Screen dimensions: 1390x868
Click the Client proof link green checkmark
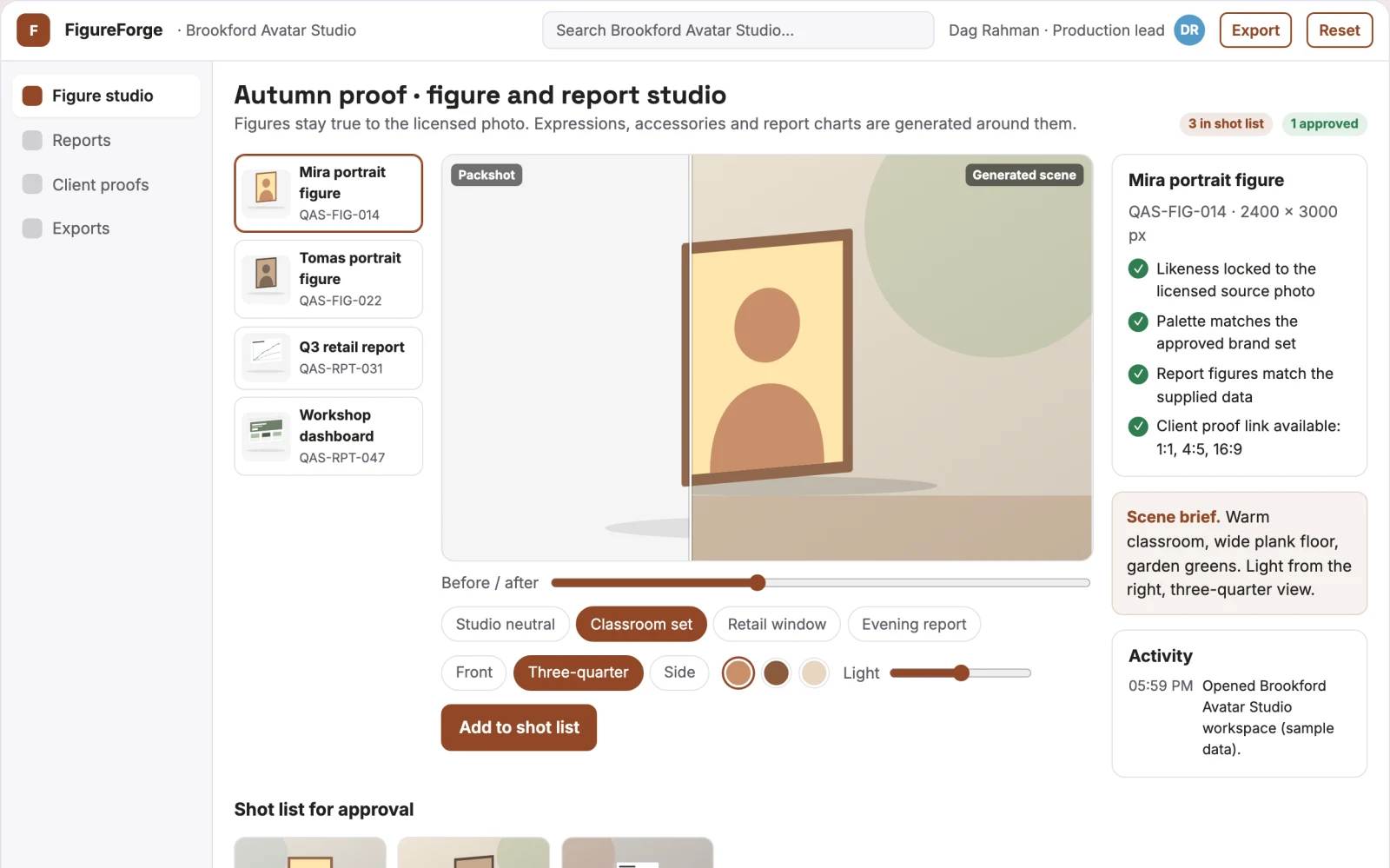[x=1138, y=426]
